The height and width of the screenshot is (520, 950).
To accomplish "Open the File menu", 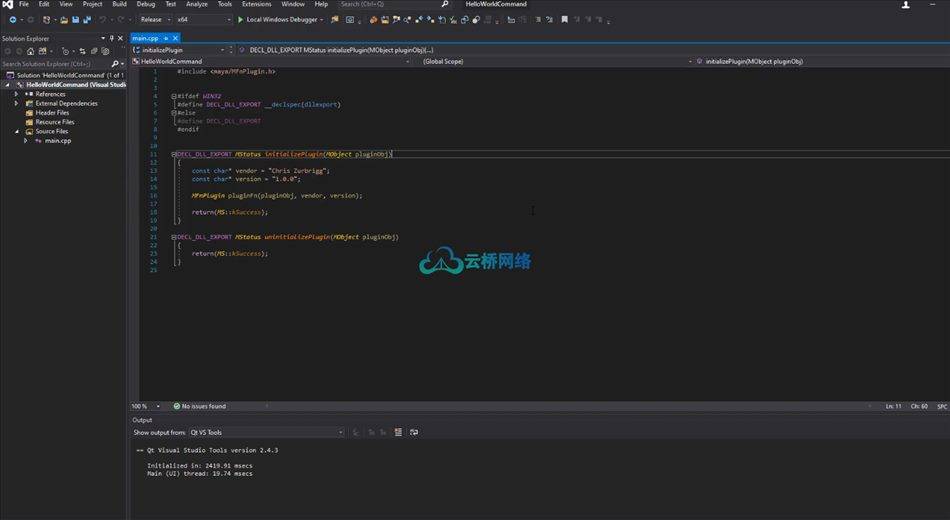I will coord(24,4).
